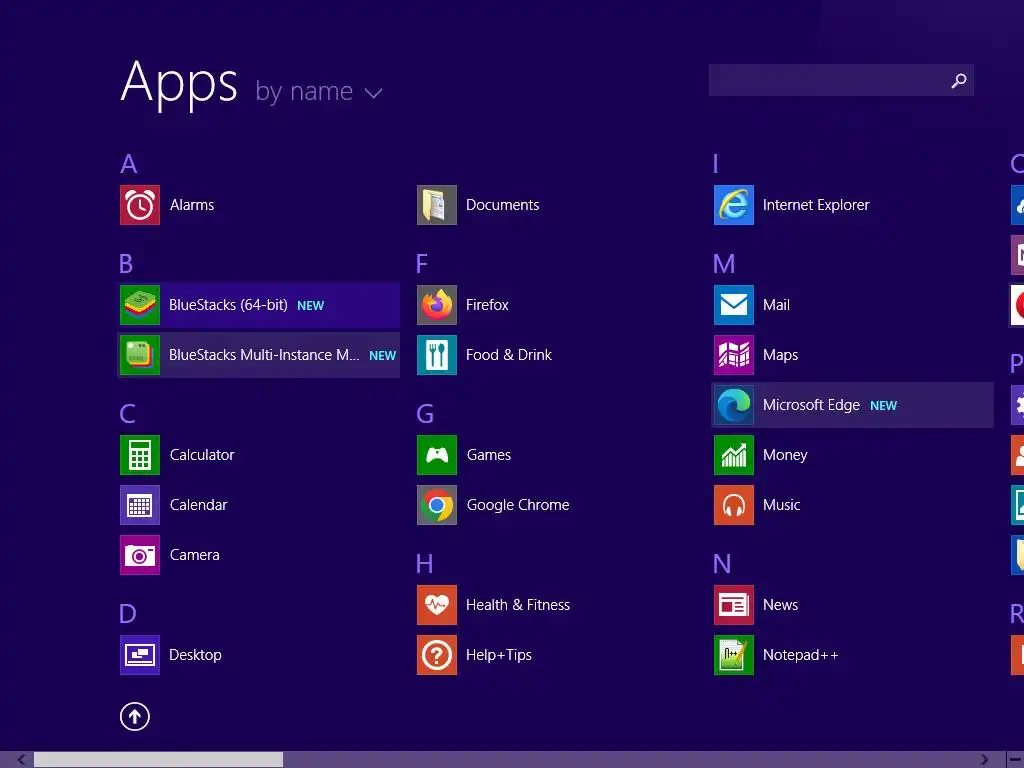
Task: Click the 'Google Chrome' label text
Action: pyautogui.click(x=518, y=505)
